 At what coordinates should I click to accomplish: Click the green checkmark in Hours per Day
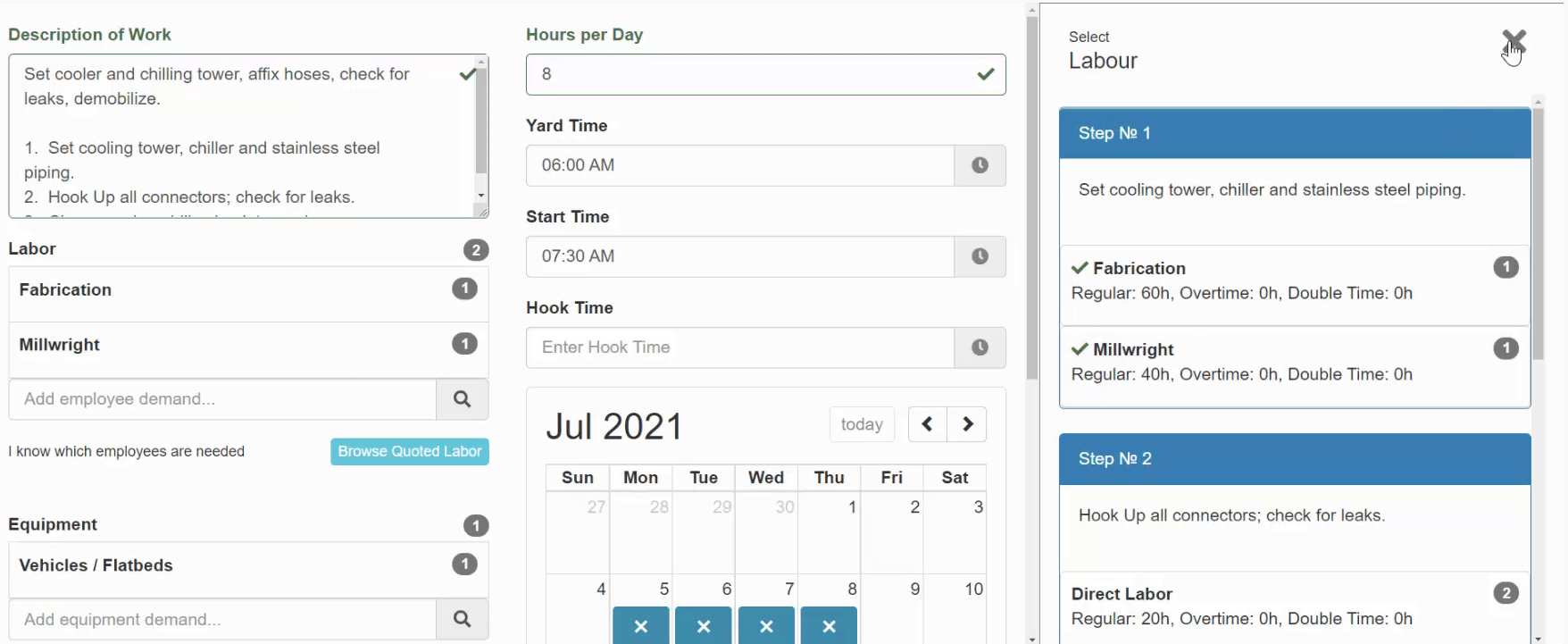tap(986, 74)
